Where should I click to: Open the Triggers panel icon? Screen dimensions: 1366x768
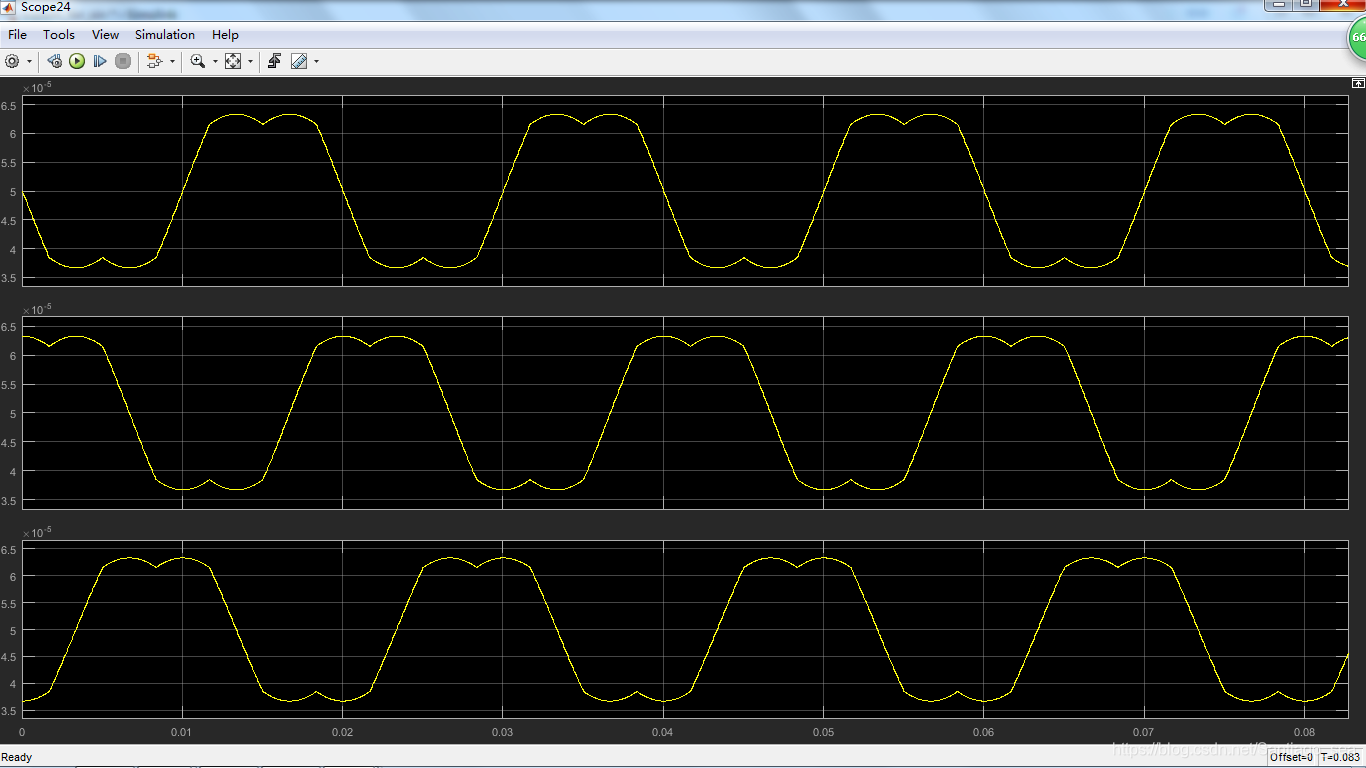(274, 61)
